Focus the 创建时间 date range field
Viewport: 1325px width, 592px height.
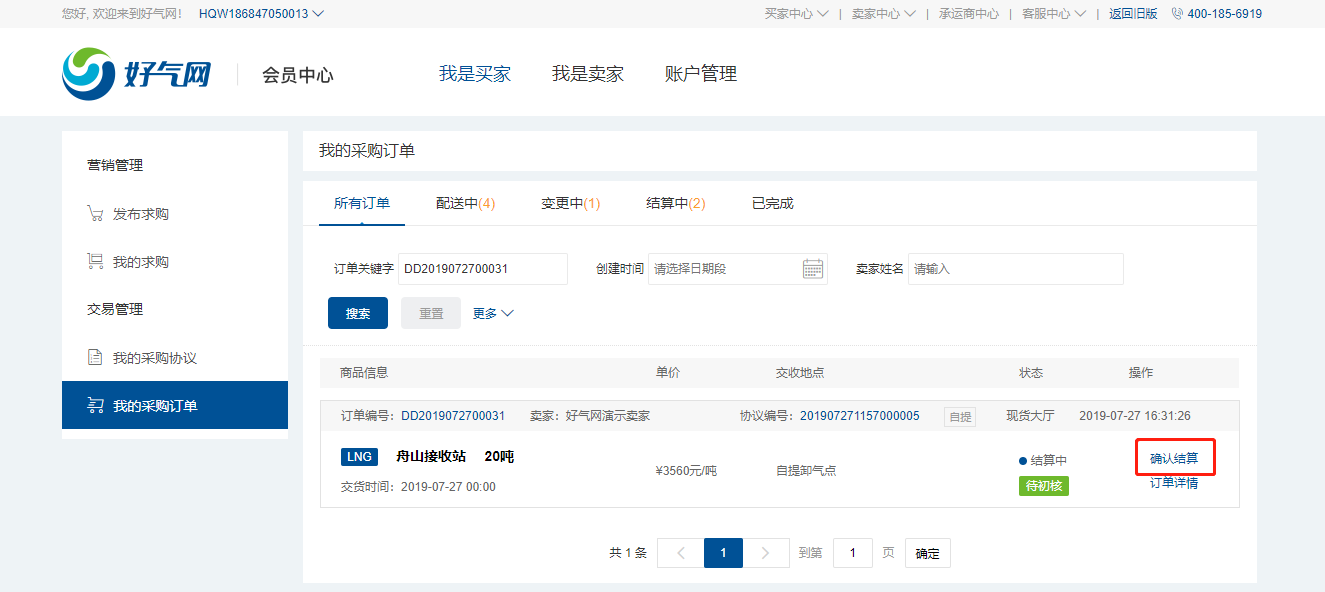click(x=738, y=269)
